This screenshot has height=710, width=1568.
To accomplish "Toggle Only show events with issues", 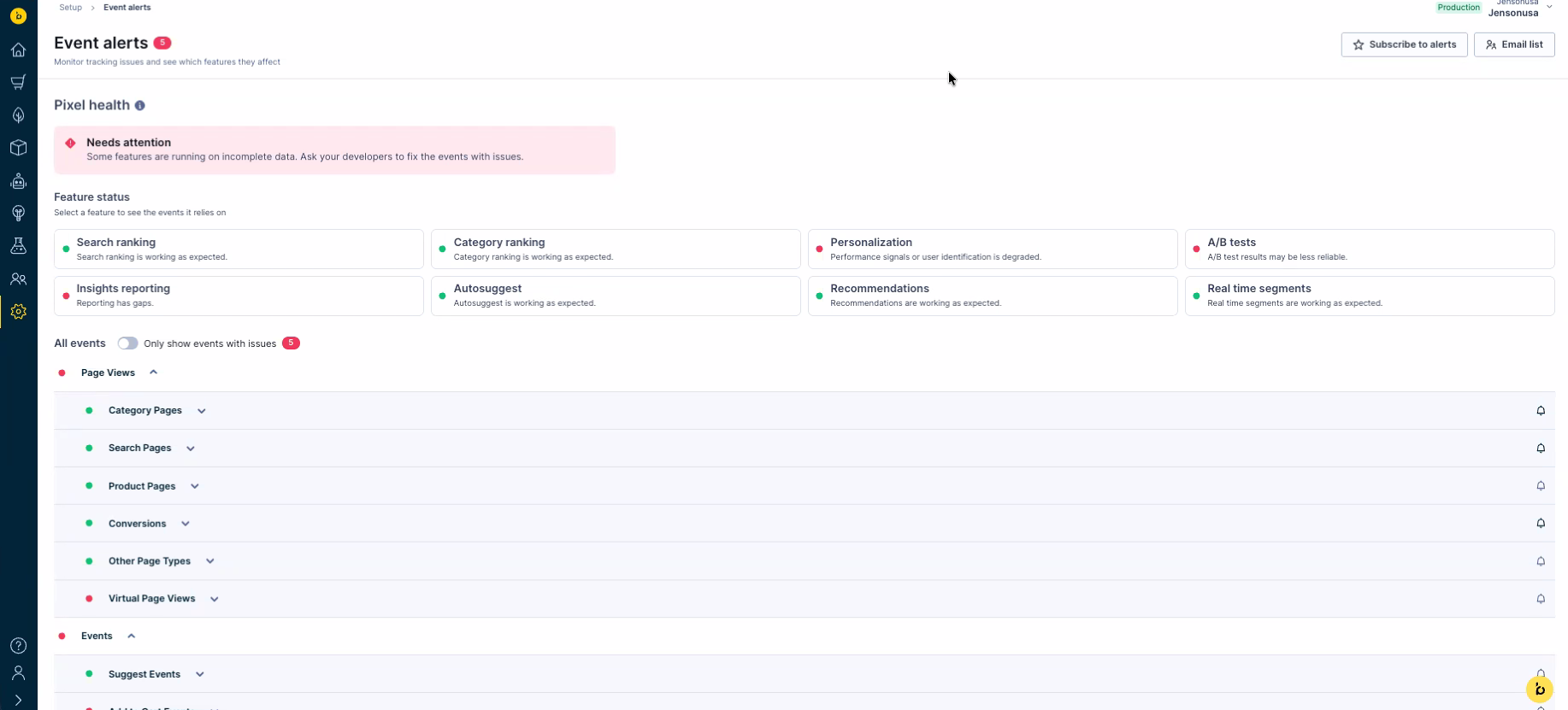I will coord(127,343).
